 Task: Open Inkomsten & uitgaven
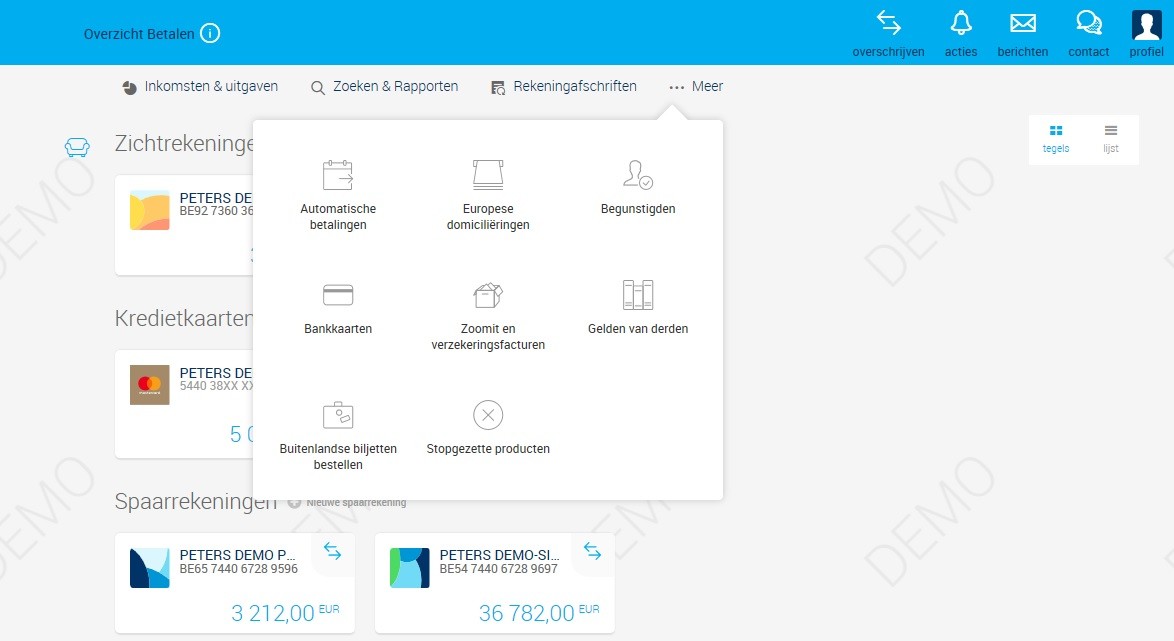[199, 86]
